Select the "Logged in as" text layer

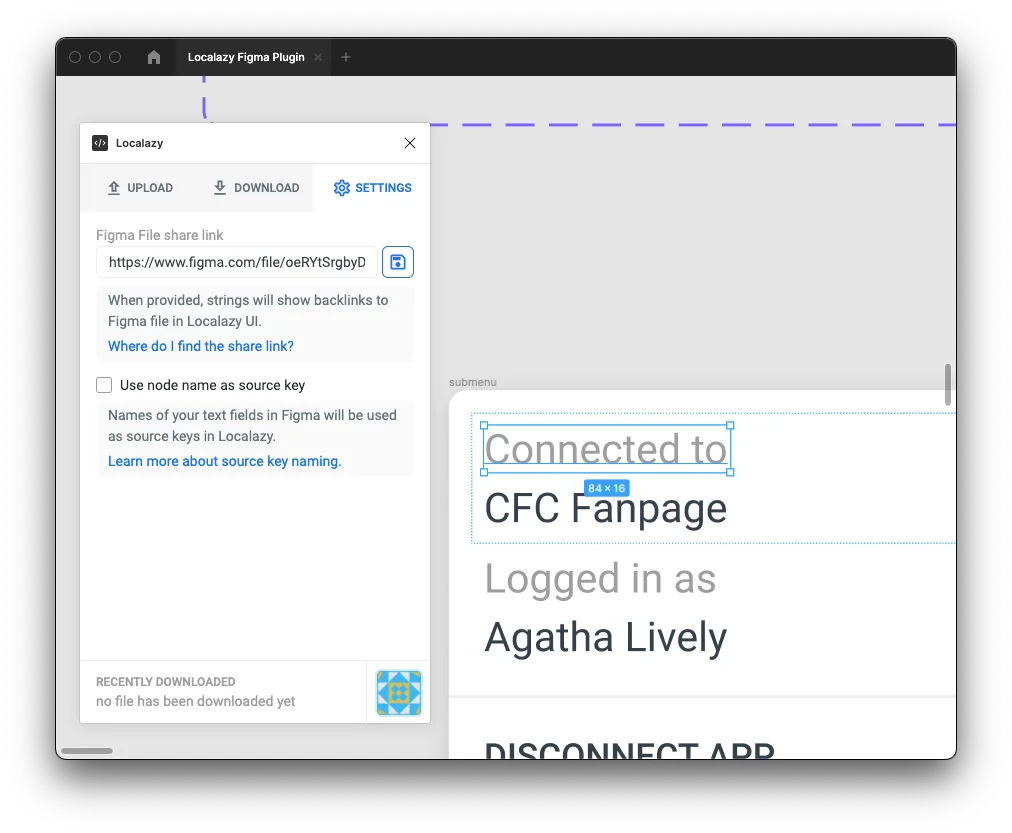(x=600, y=579)
